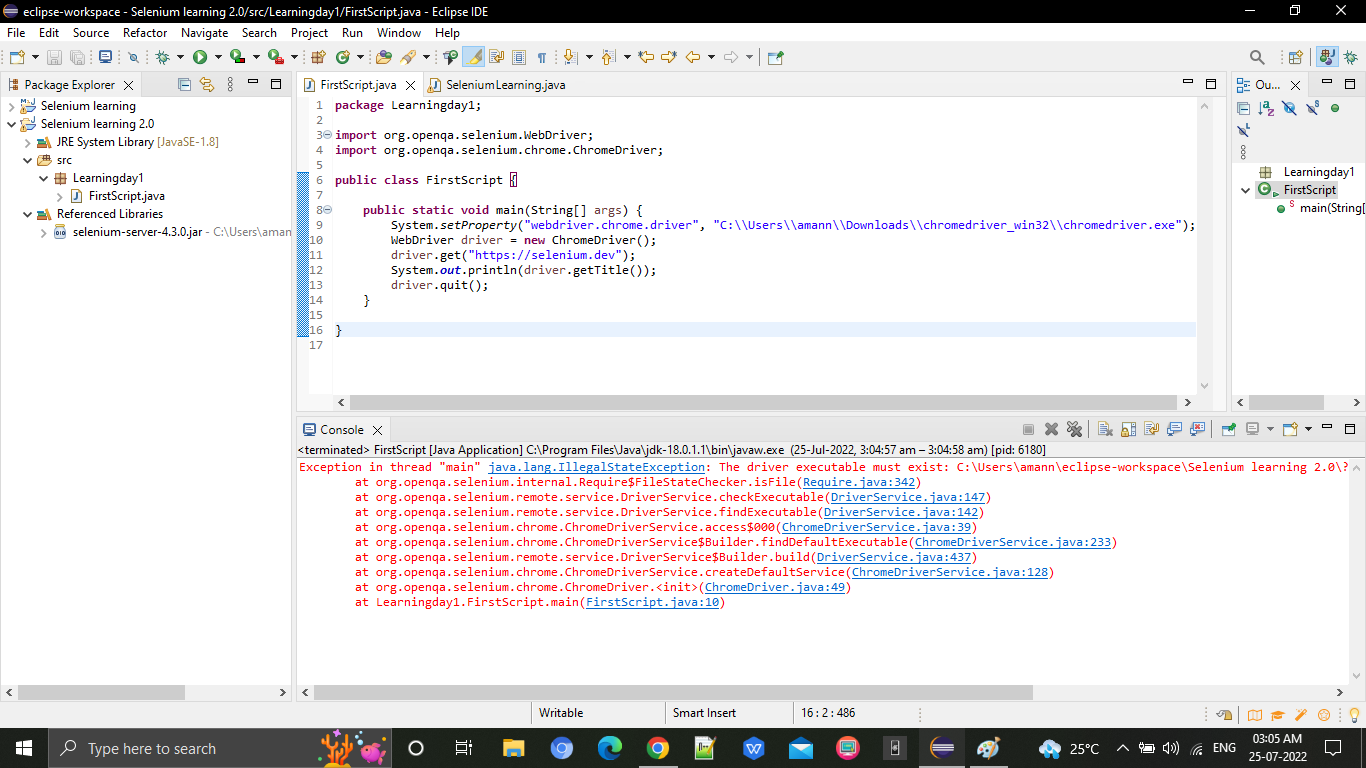Viewport: 1366px width, 768px height.
Task: Open the Run dropdown arrow
Action: coord(217,57)
